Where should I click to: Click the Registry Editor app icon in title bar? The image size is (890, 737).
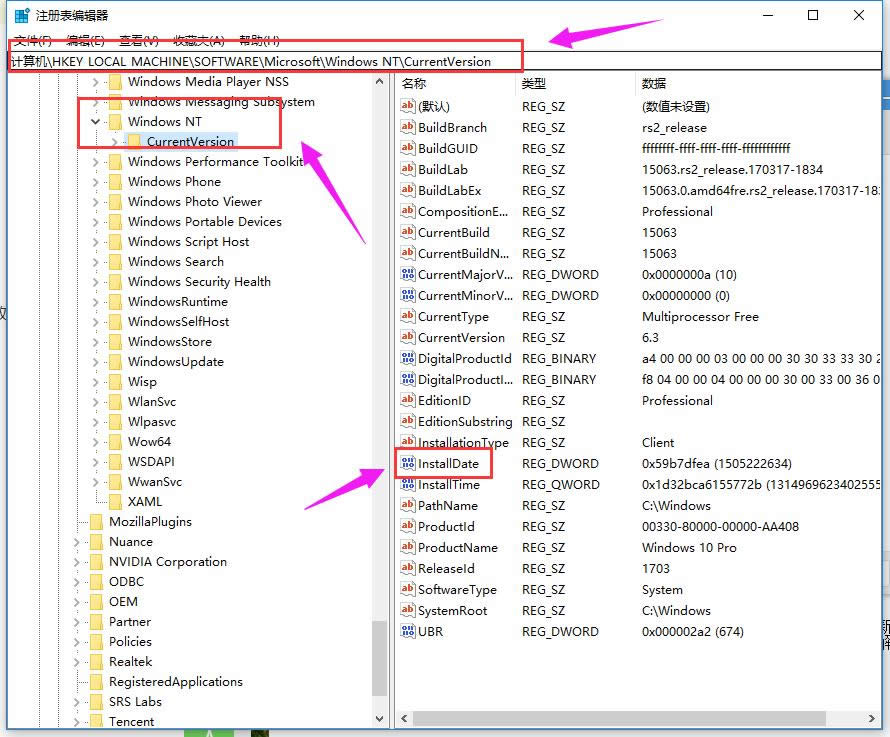click(x=21, y=15)
